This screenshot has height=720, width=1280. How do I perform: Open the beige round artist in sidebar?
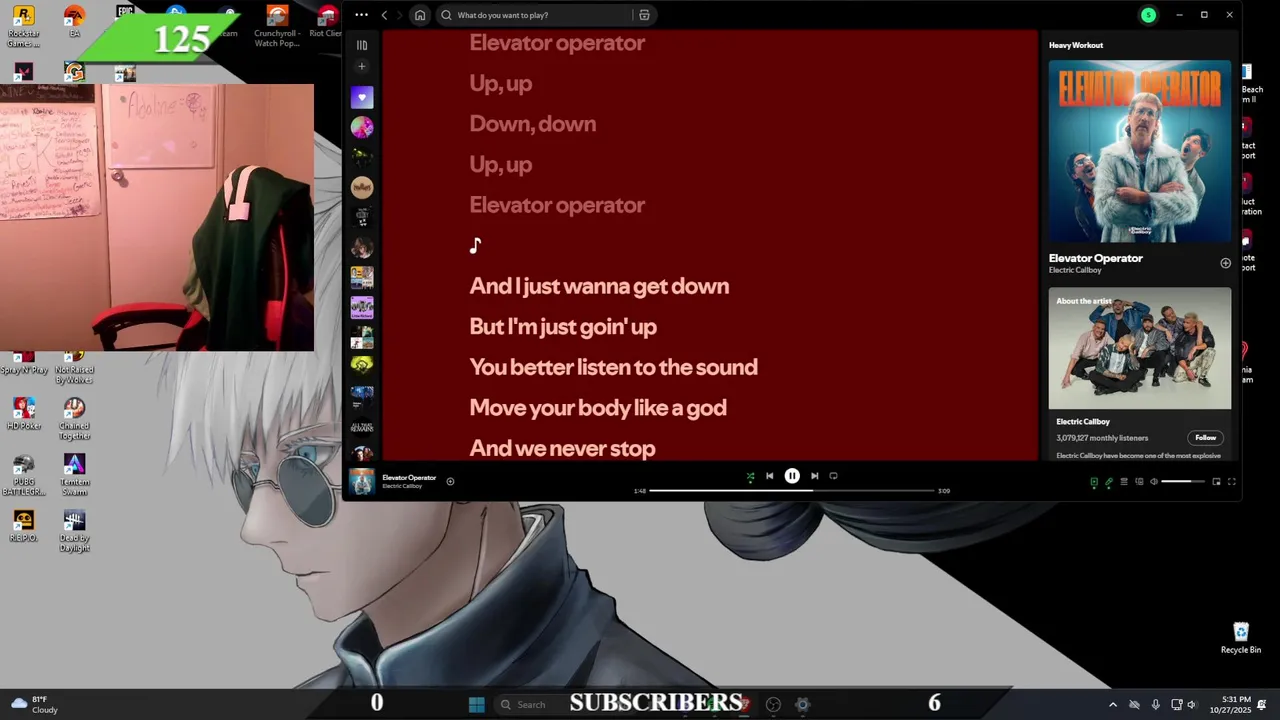[362, 187]
